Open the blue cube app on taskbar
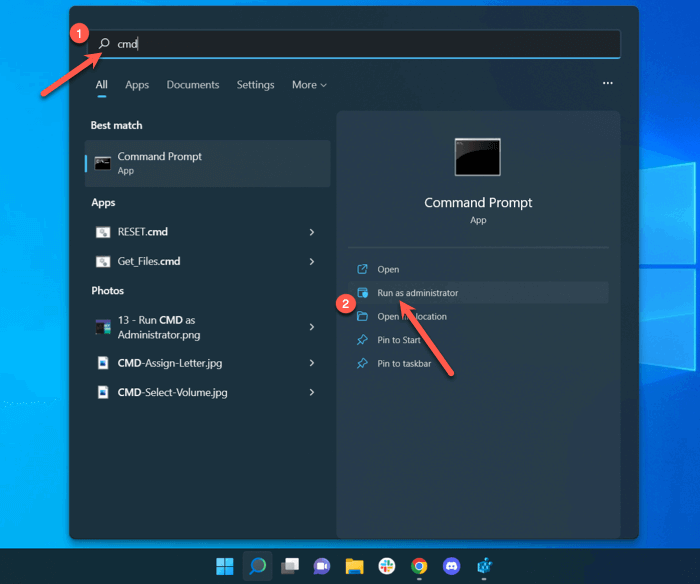700x584 pixels. click(484, 566)
